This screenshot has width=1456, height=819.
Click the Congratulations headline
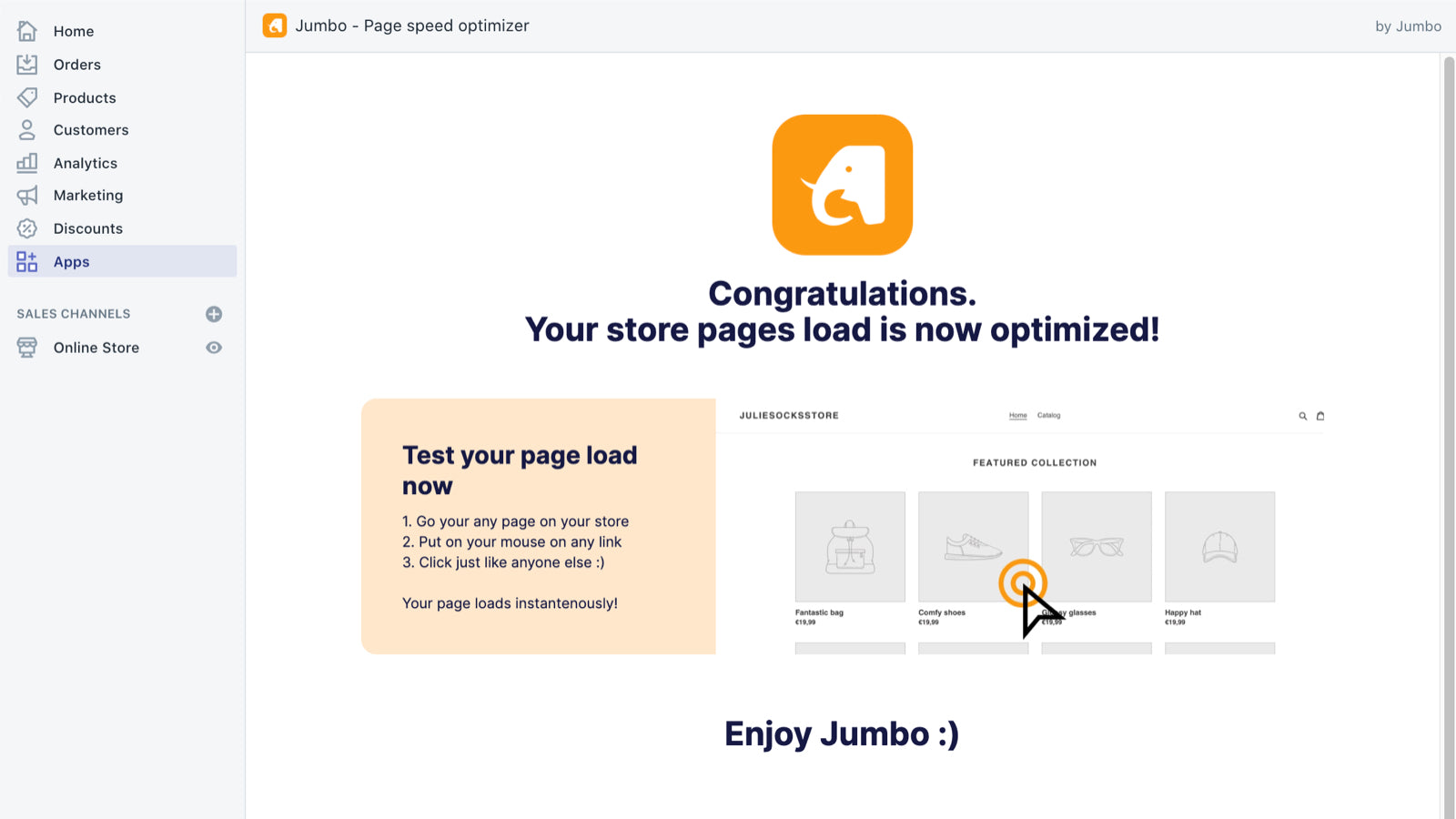(843, 312)
